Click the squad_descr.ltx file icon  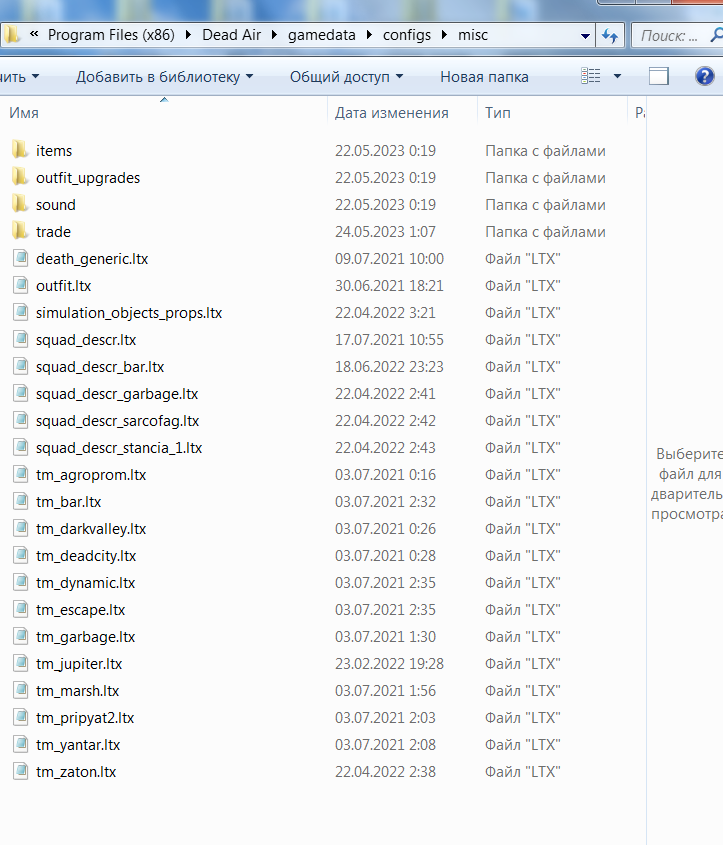(20, 339)
